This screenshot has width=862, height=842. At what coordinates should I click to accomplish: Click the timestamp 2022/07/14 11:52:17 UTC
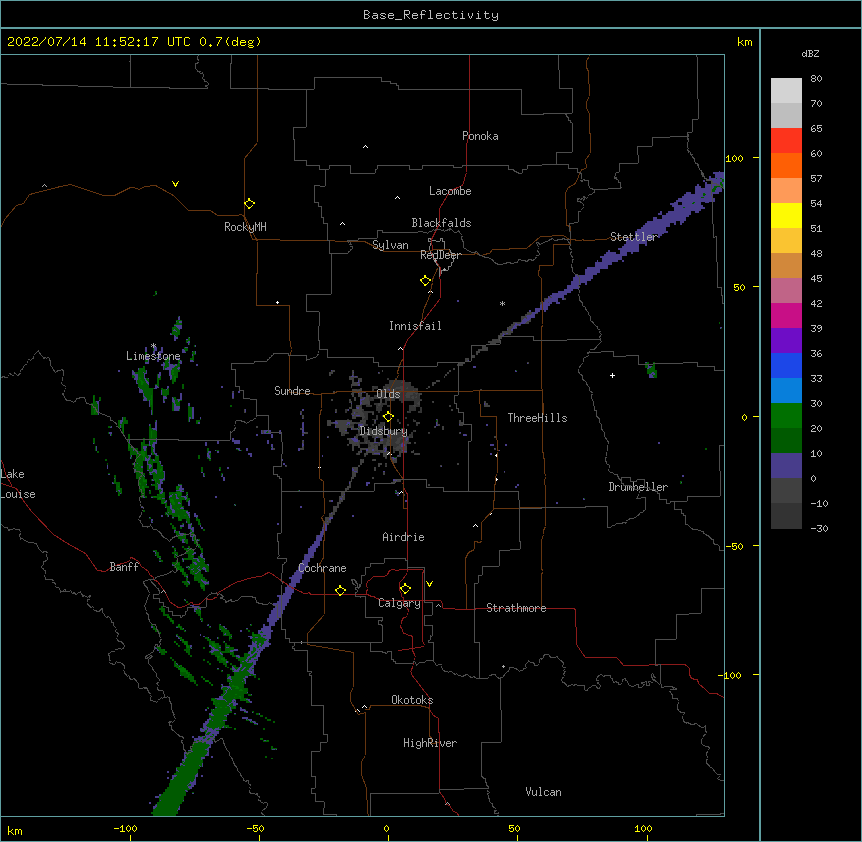click(x=99, y=42)
